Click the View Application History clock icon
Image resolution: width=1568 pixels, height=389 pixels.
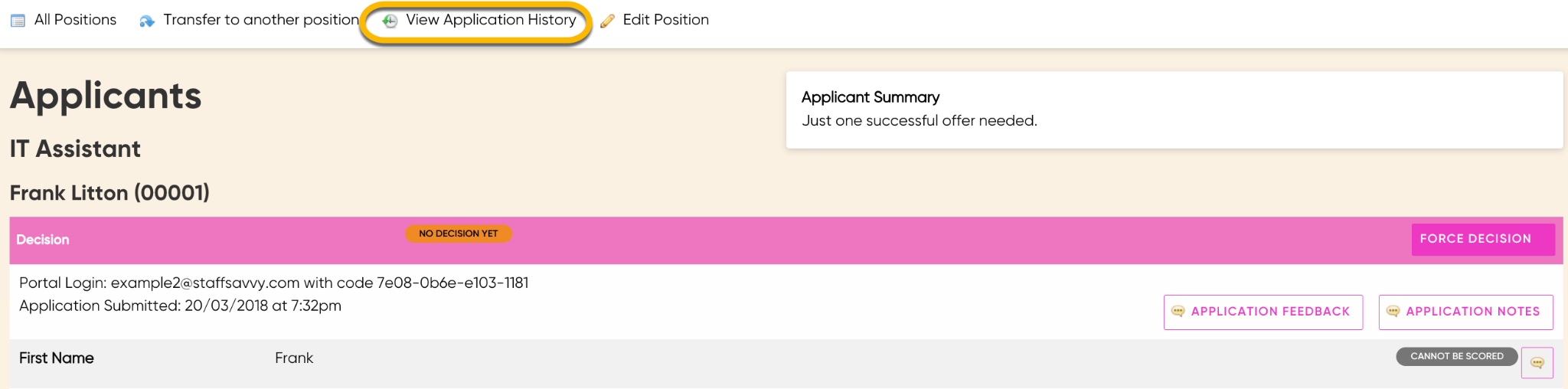390,21
